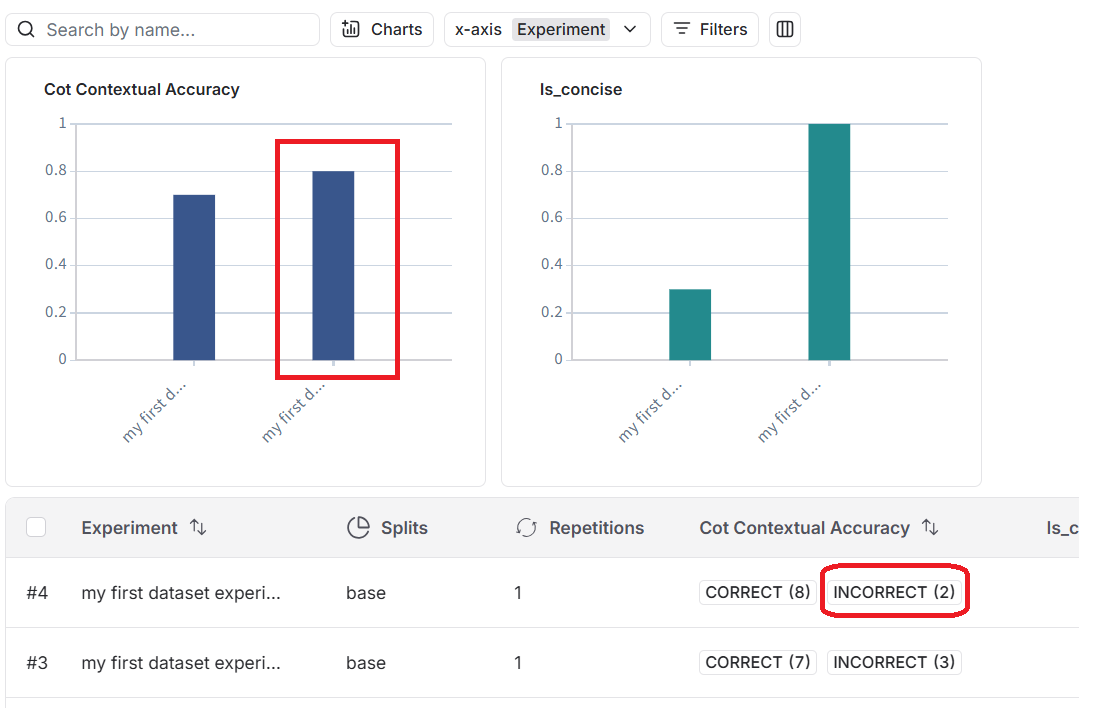The width and height of the screenshot is (1110, 708).
Task: Click the 0.8 blue bar in accuracy chart
Action: pos(333,265)
